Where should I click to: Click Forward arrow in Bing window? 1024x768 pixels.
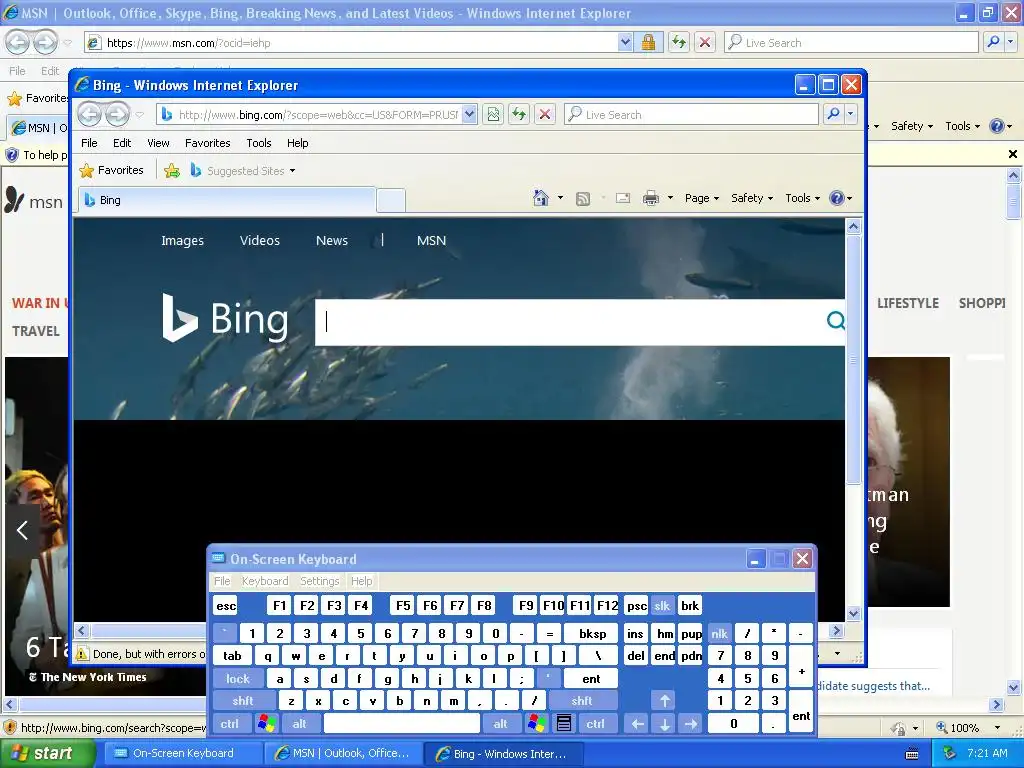click(118, 114)
